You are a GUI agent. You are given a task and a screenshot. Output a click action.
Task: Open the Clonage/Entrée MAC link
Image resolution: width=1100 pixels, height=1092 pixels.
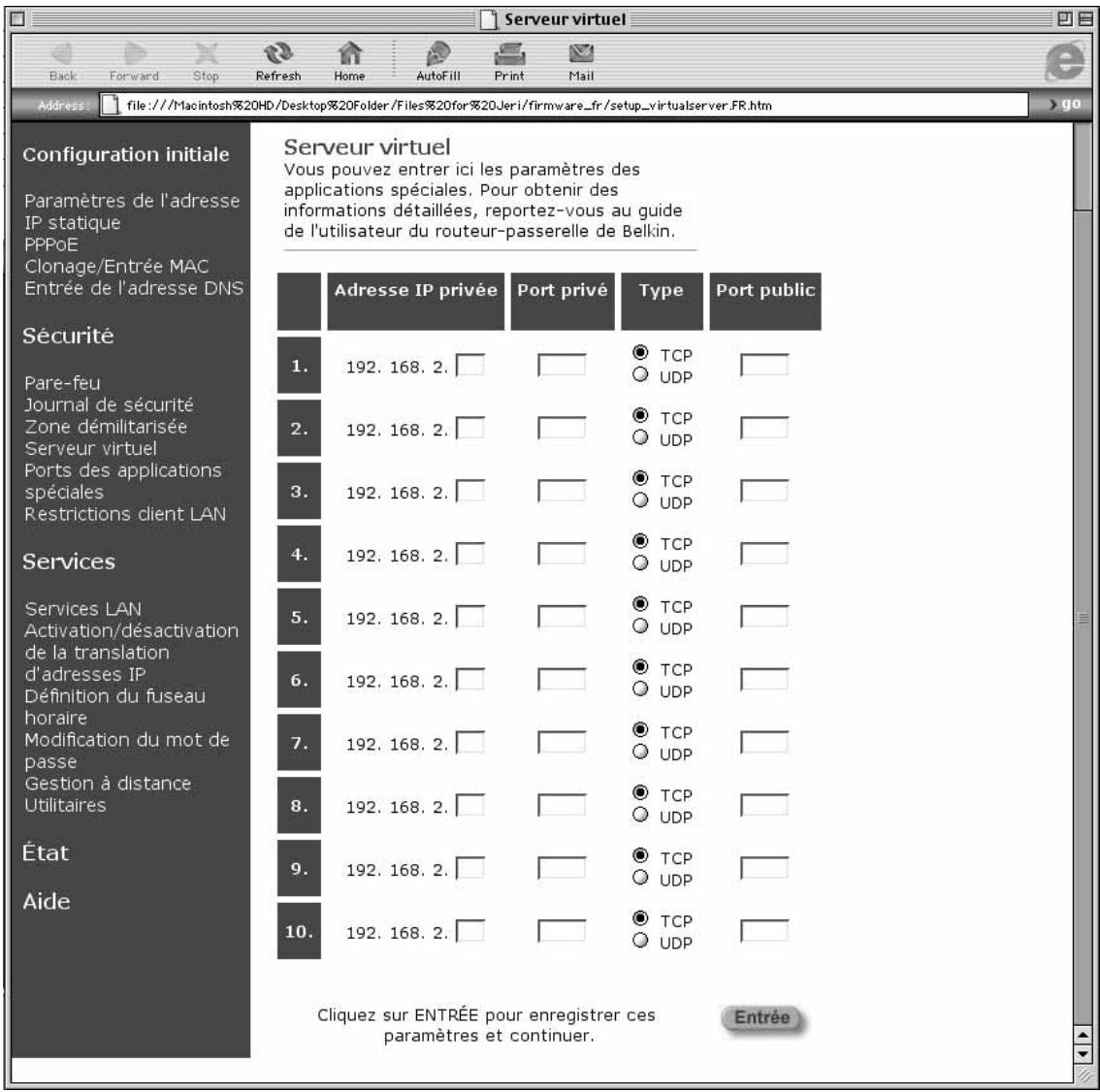(x=116, y=267)
